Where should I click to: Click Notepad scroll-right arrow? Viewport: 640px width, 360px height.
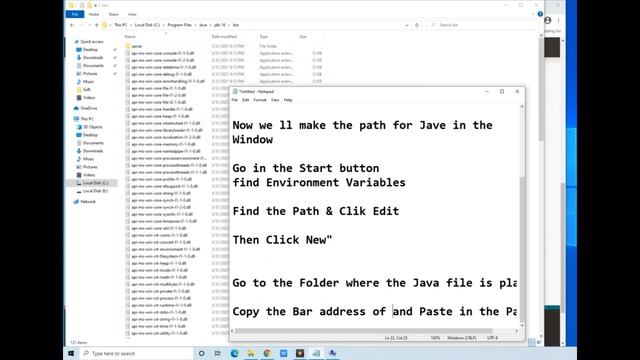pyautogui.click(x=517, y=331)
